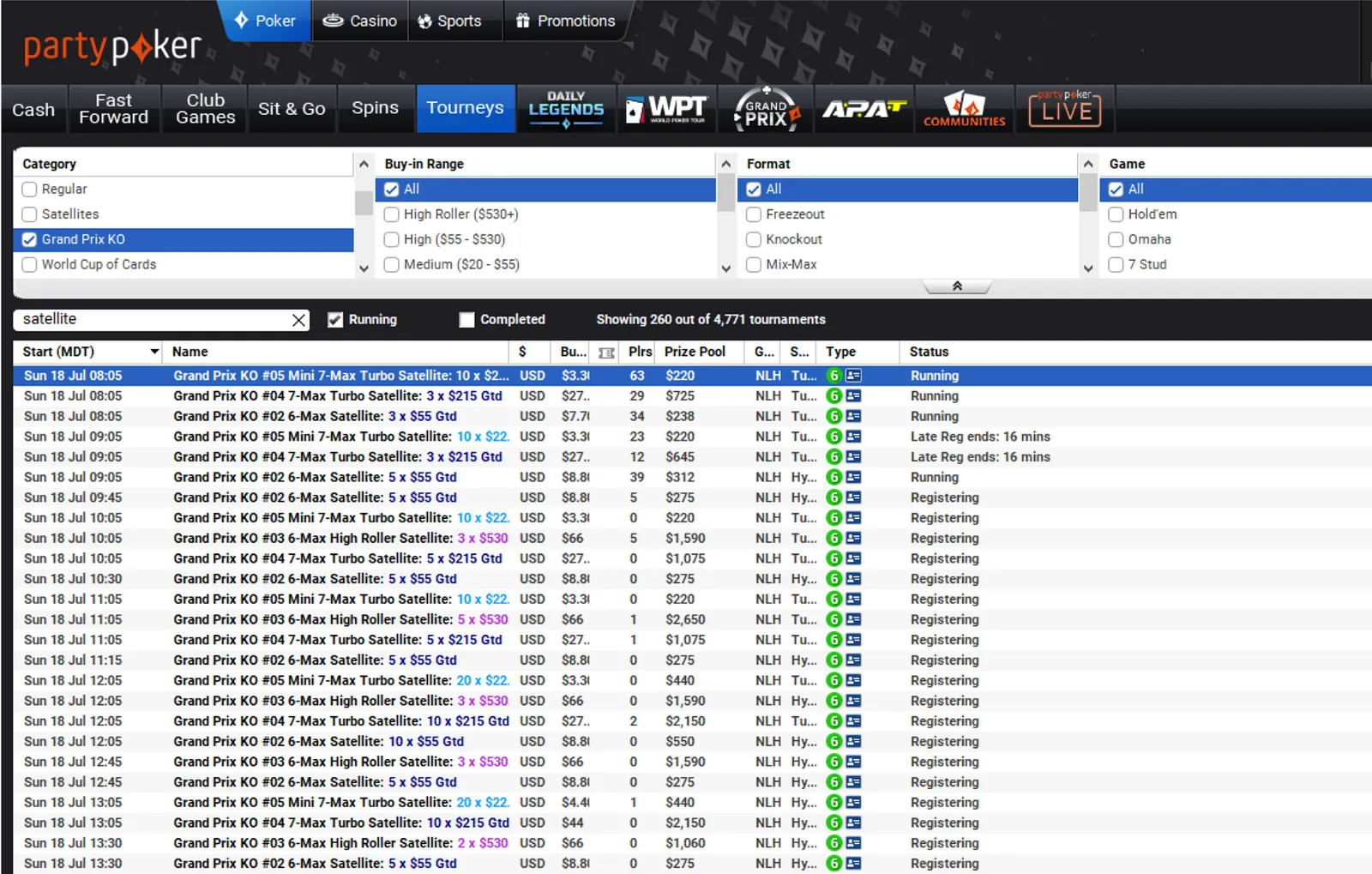Switch to the Sit & Go tab
The height and width of the screenshot is (874, 1372).
pos(292,109)
